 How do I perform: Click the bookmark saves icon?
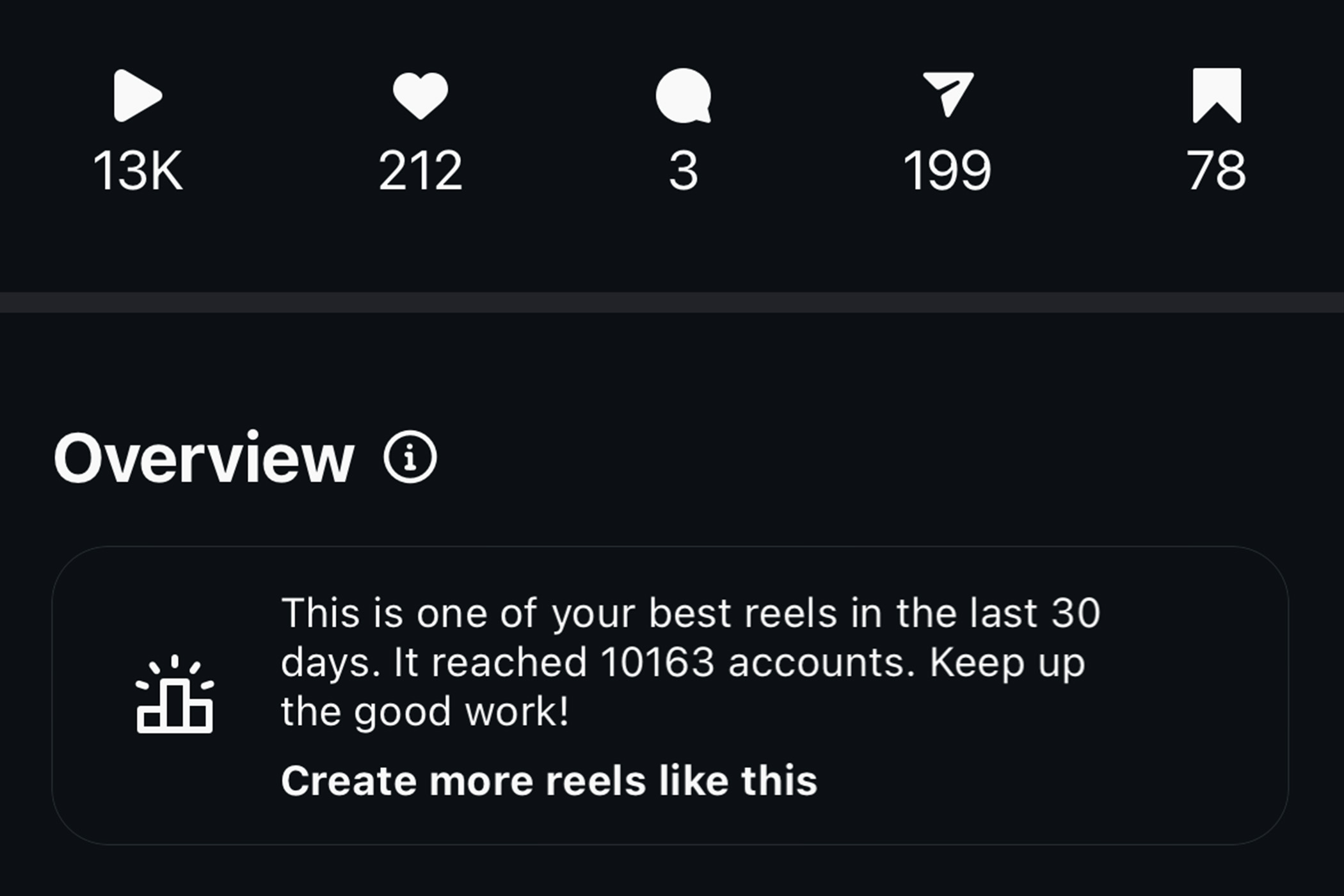click(1217, 95)
